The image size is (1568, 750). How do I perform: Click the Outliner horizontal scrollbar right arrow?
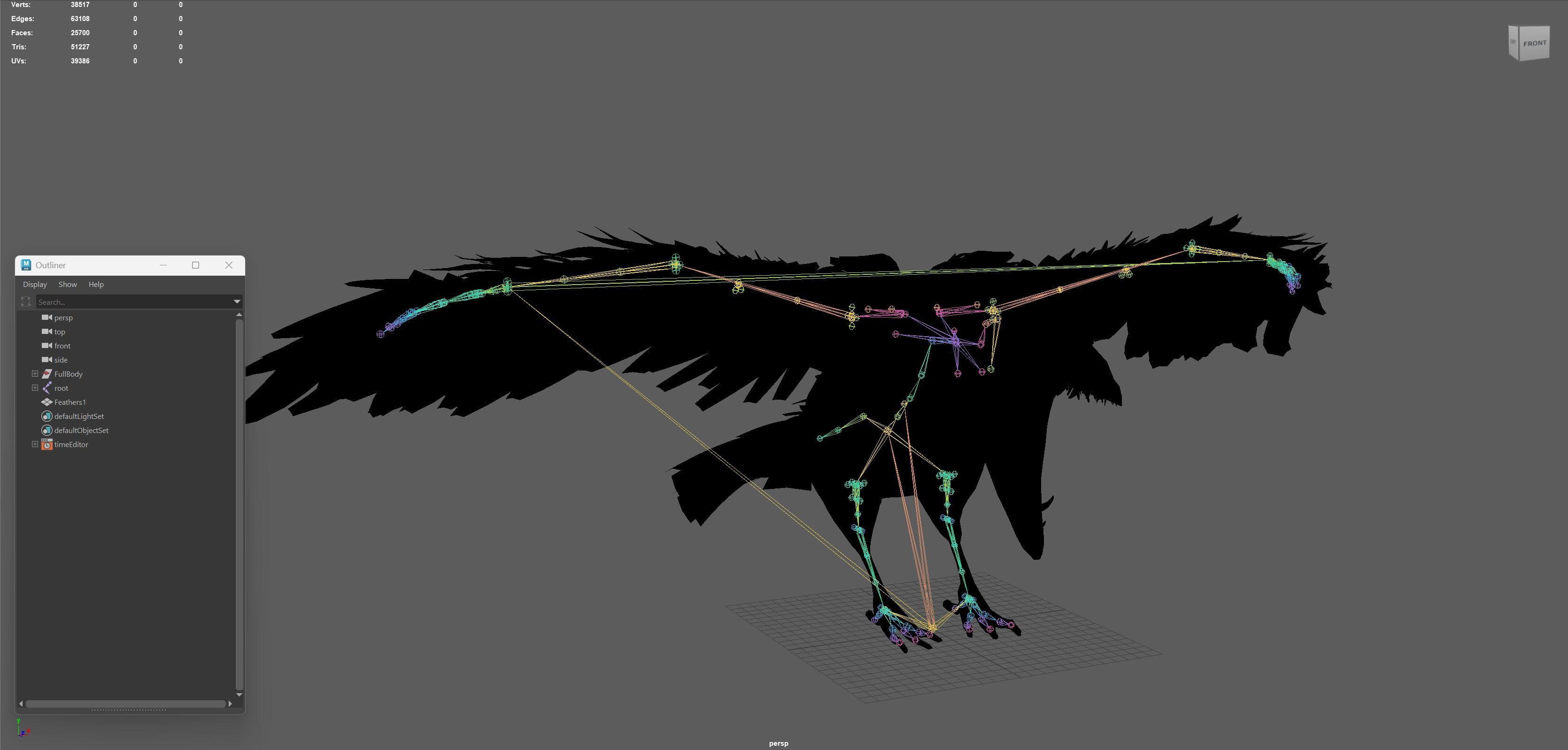(x=230, y=704)
